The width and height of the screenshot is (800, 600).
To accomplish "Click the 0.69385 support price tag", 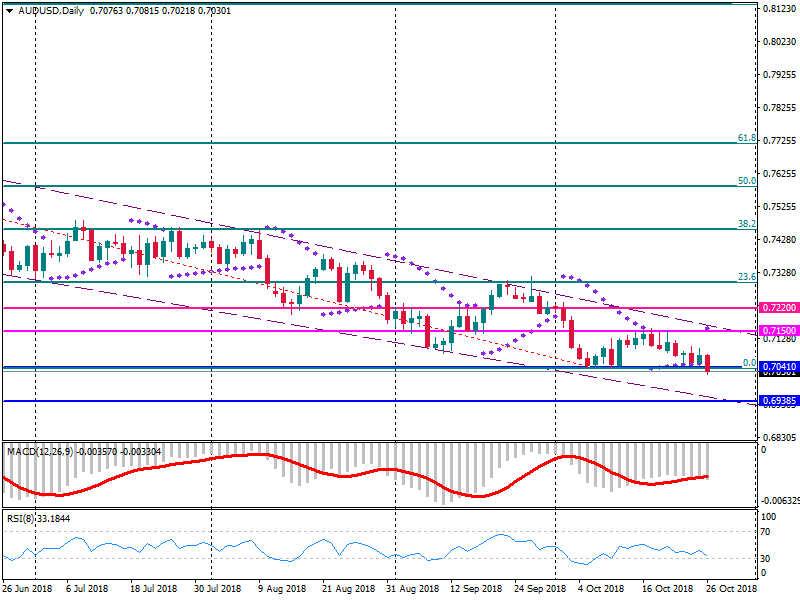I will (776, 401).
